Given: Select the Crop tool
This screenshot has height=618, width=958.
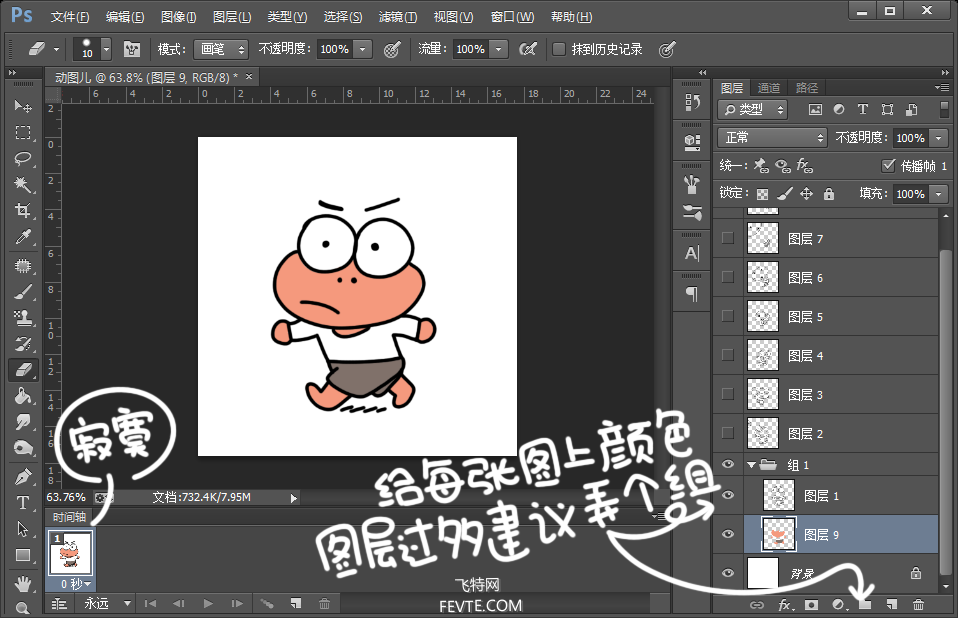Looking at the screenshot, I should pos(23,211).
